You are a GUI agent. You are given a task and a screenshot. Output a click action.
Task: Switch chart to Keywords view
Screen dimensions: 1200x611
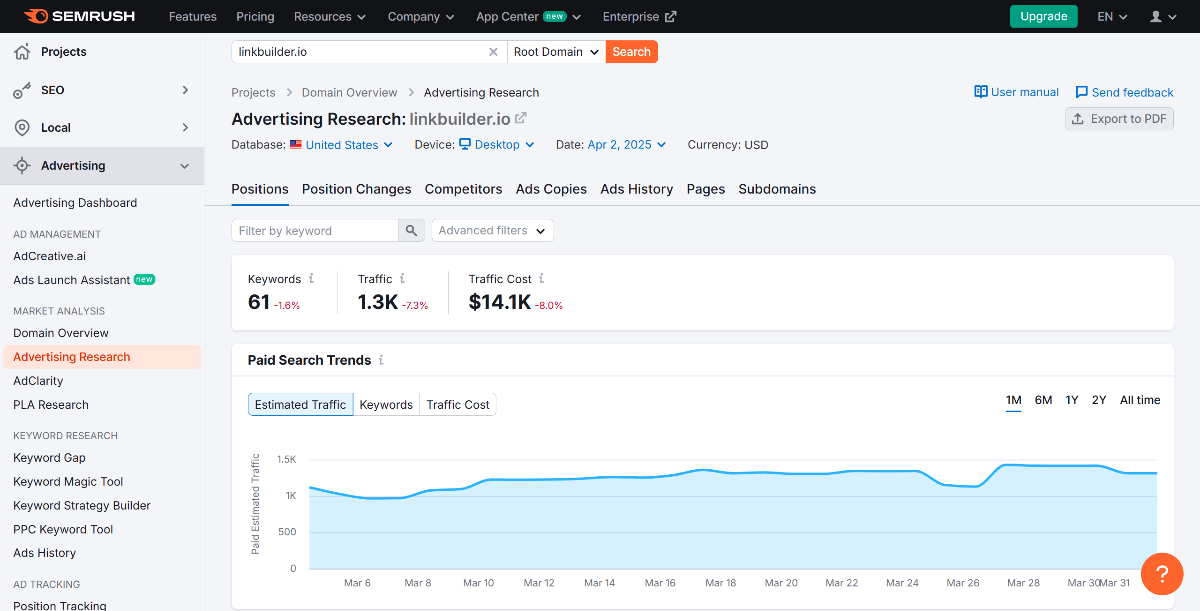click(386, 405)
